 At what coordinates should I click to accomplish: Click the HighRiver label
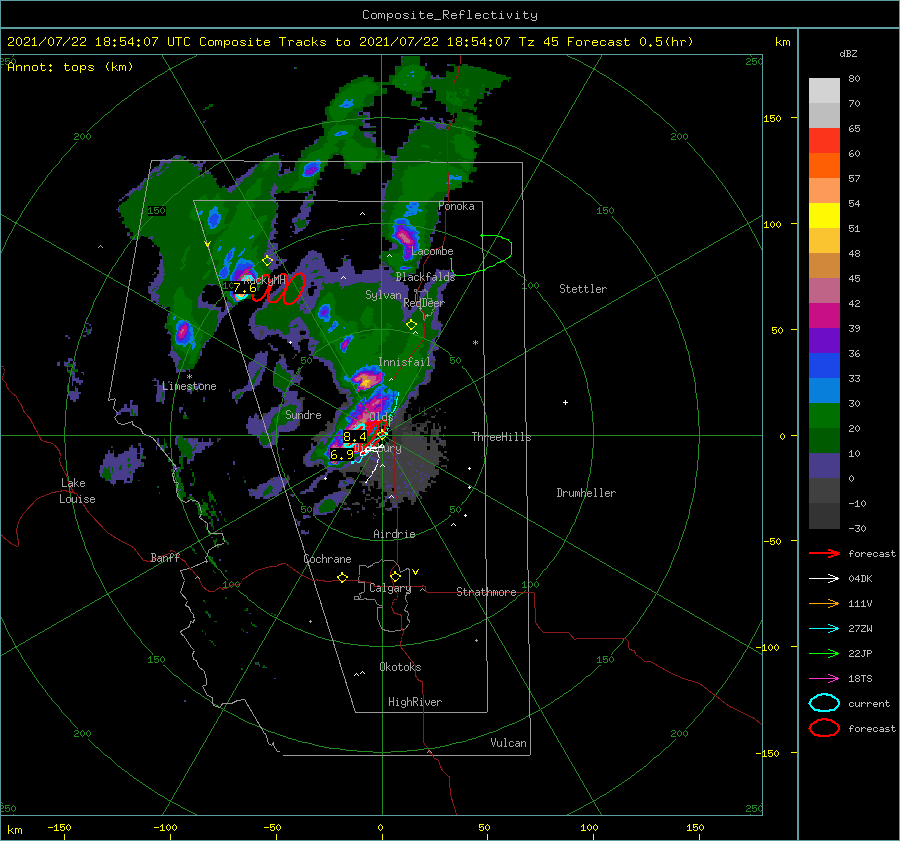415,702
